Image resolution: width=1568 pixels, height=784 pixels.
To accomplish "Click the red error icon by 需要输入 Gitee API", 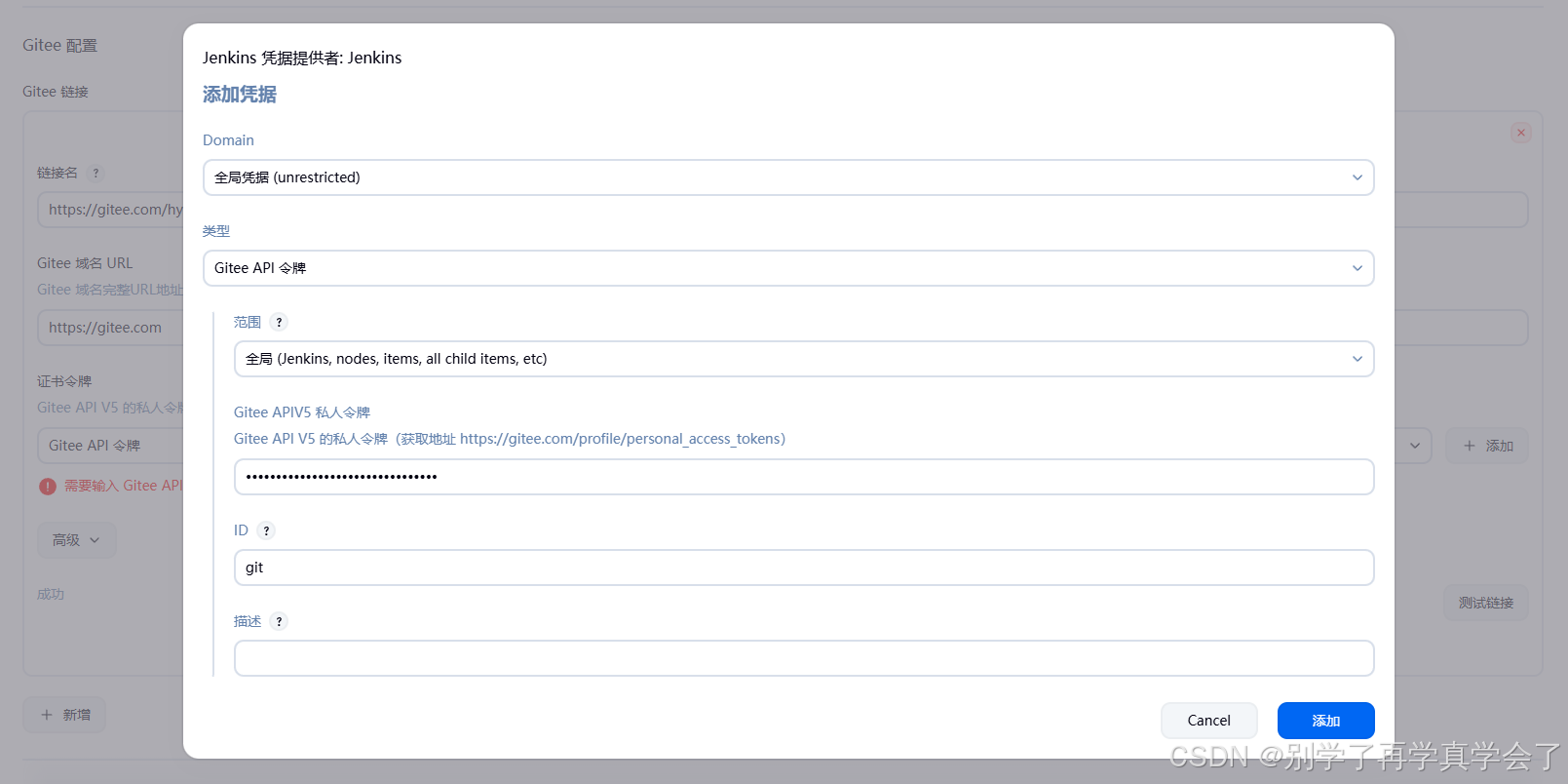I will [48, 486].
